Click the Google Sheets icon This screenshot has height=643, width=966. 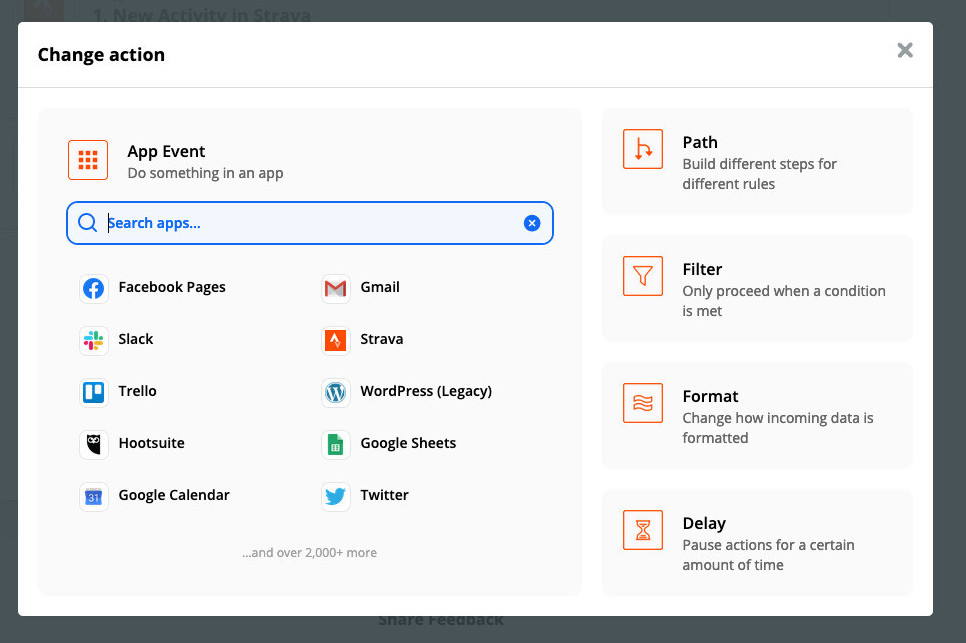click(336, 445)
